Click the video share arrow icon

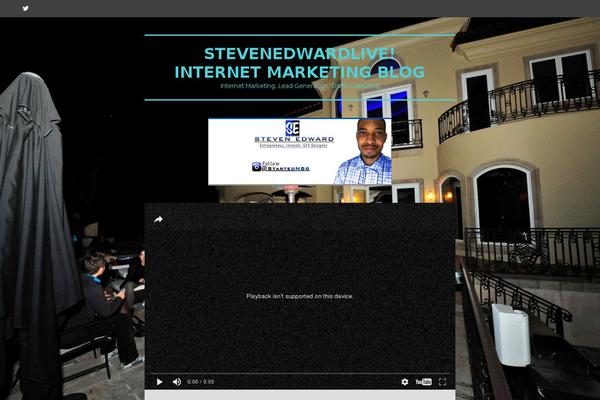click(158, 220)
